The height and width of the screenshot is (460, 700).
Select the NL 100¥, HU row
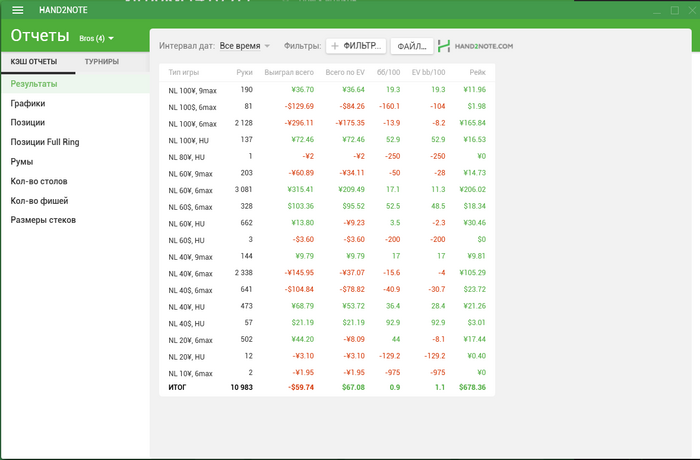(327, 140)
